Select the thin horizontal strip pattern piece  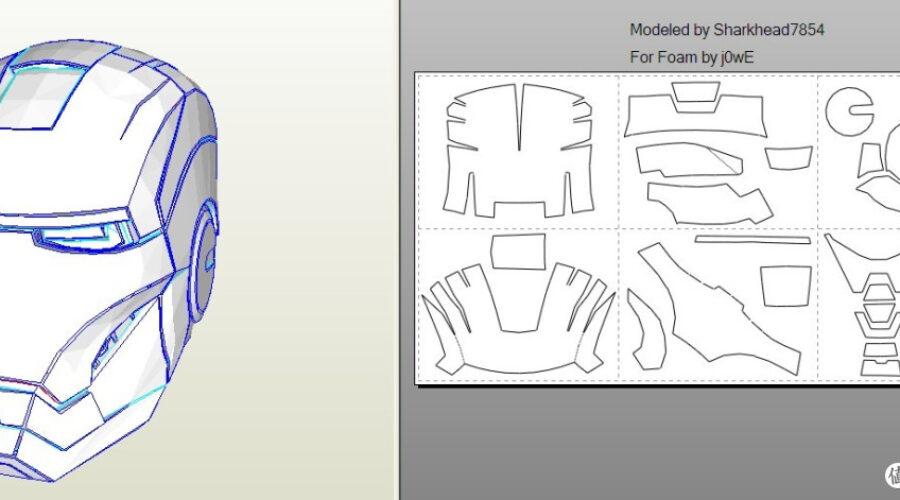tap(752, 239)
